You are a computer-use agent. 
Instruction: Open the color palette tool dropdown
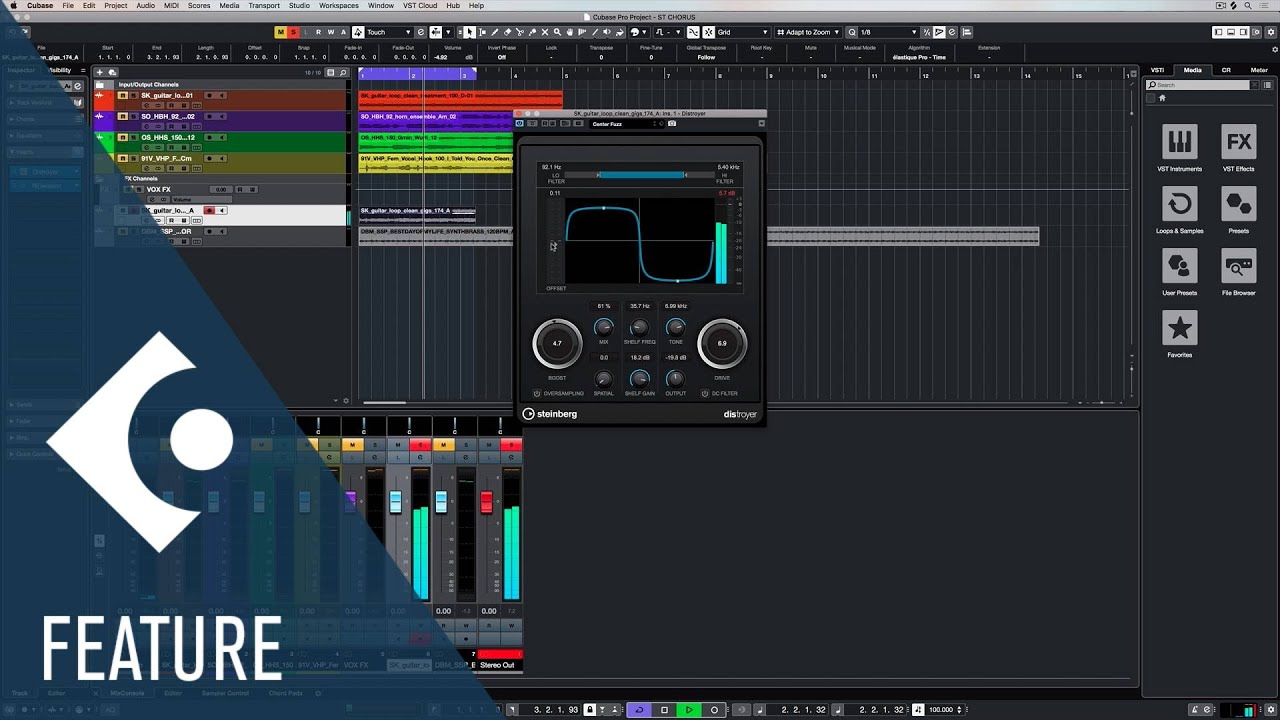pyautogui.click(x=638, y=32)
